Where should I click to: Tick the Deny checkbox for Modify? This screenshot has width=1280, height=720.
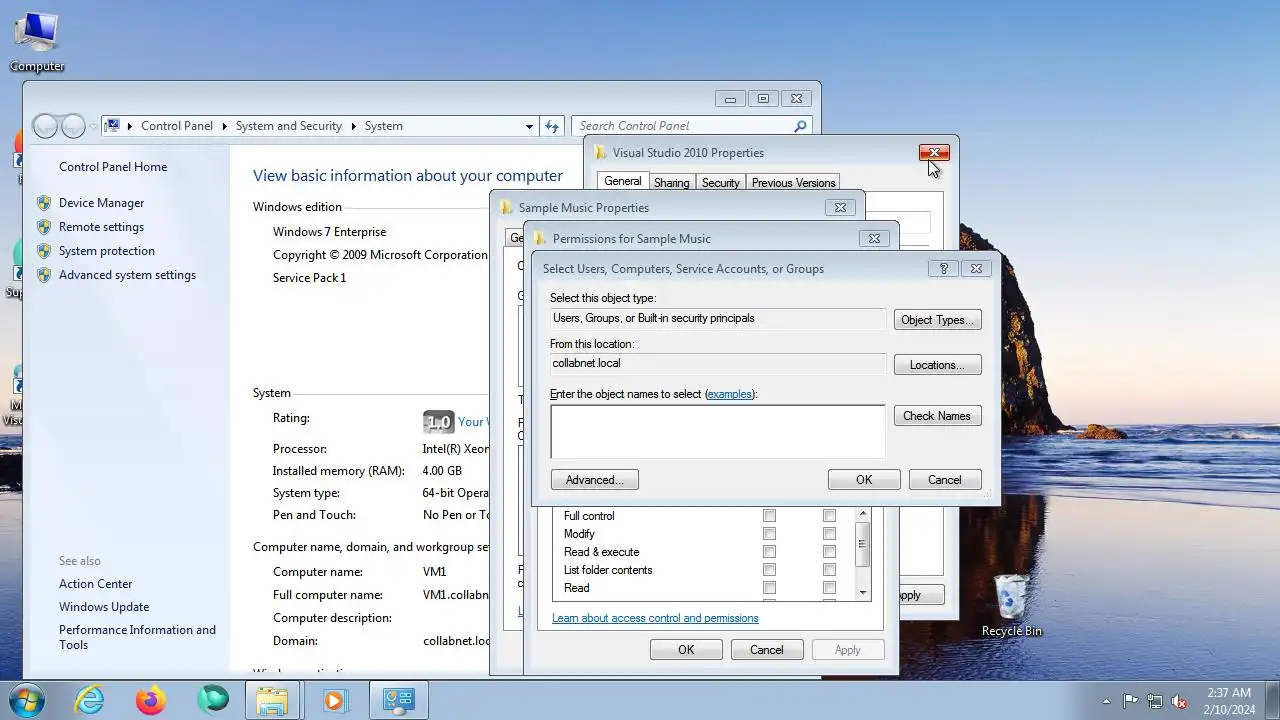829,534
